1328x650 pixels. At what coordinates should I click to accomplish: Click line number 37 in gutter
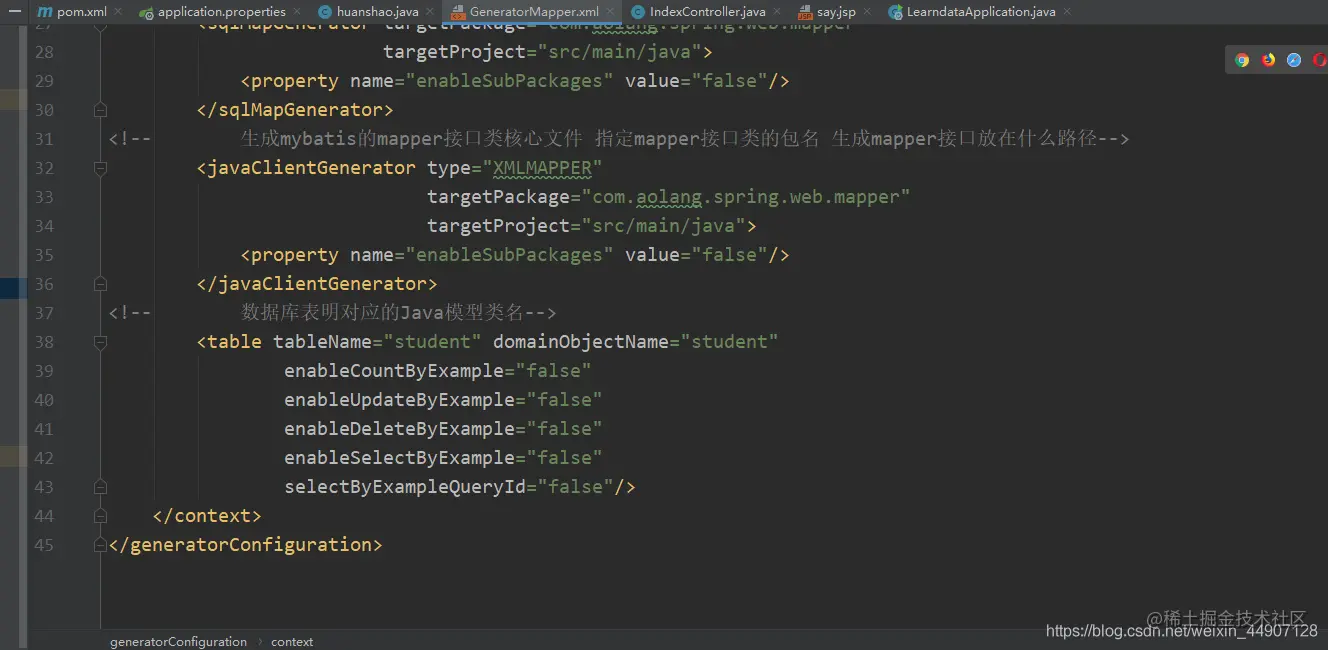coord(44,313)
